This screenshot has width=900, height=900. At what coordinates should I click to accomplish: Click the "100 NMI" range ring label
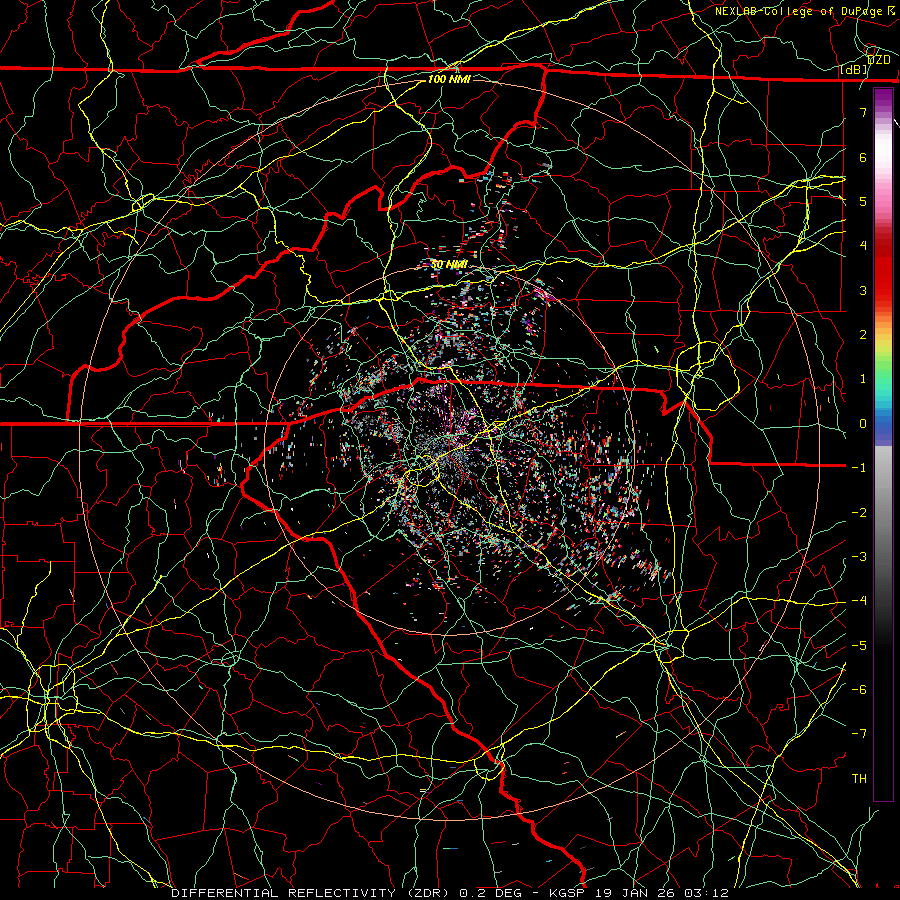coord(449,79)
